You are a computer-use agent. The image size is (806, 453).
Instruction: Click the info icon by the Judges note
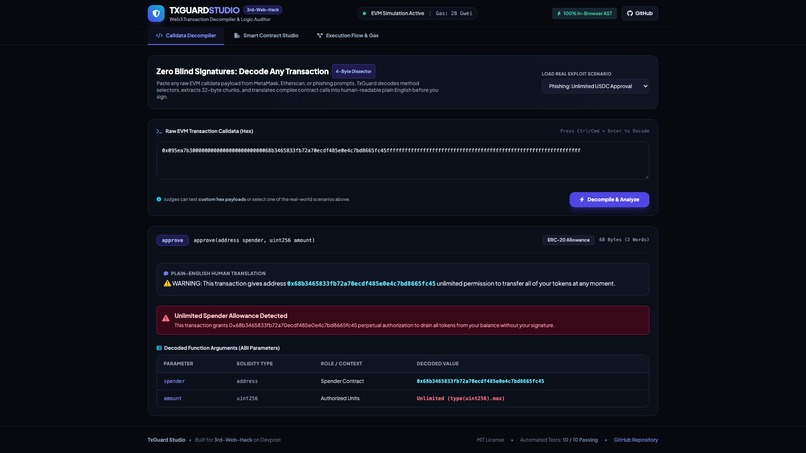point(159,200)
